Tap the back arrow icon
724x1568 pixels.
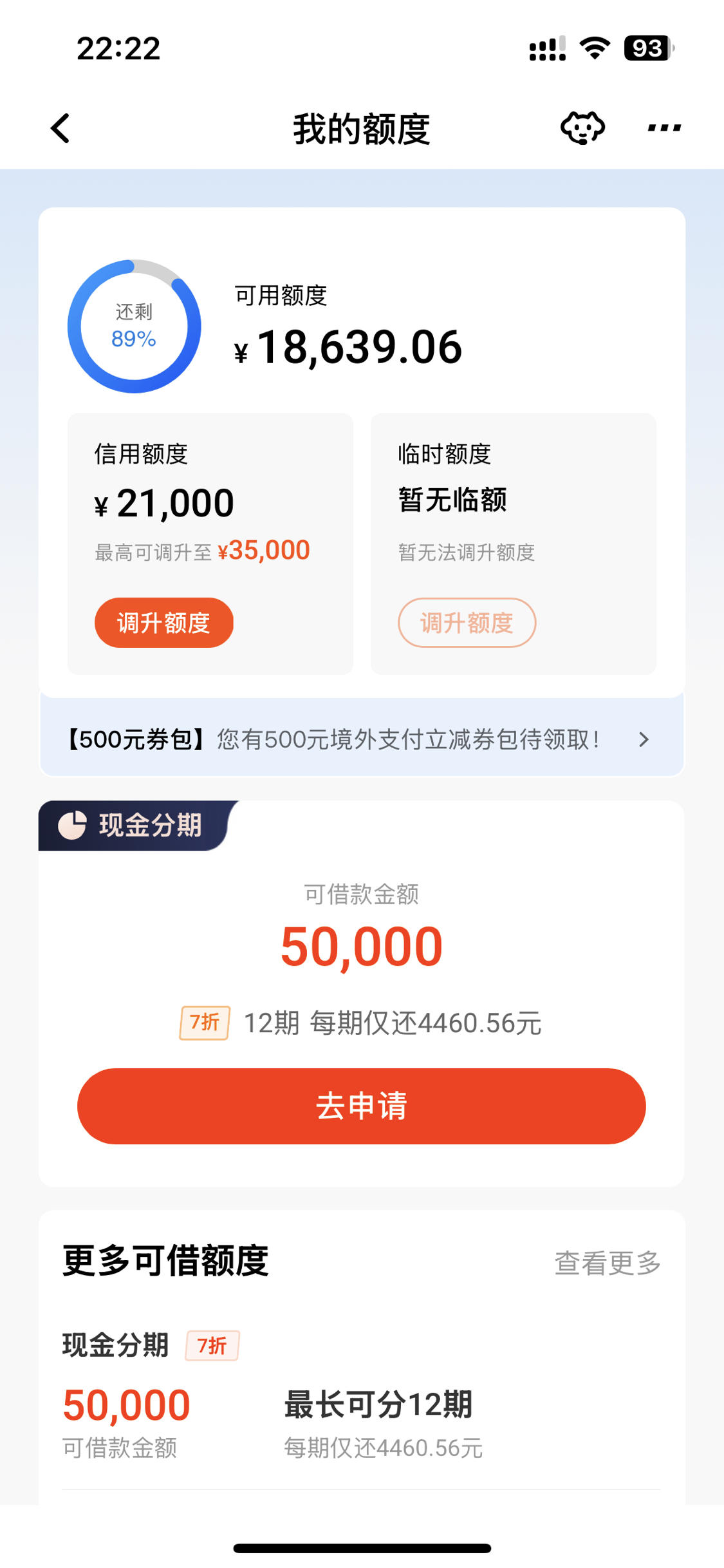pos(60,128)
